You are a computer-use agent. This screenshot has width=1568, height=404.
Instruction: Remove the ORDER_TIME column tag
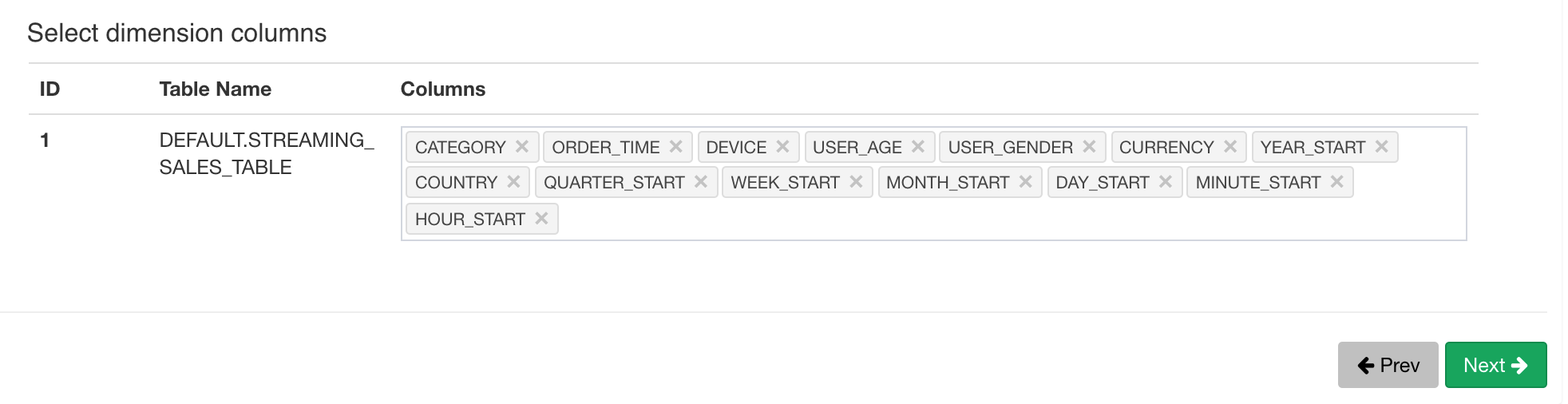click(x=676, y=147)
